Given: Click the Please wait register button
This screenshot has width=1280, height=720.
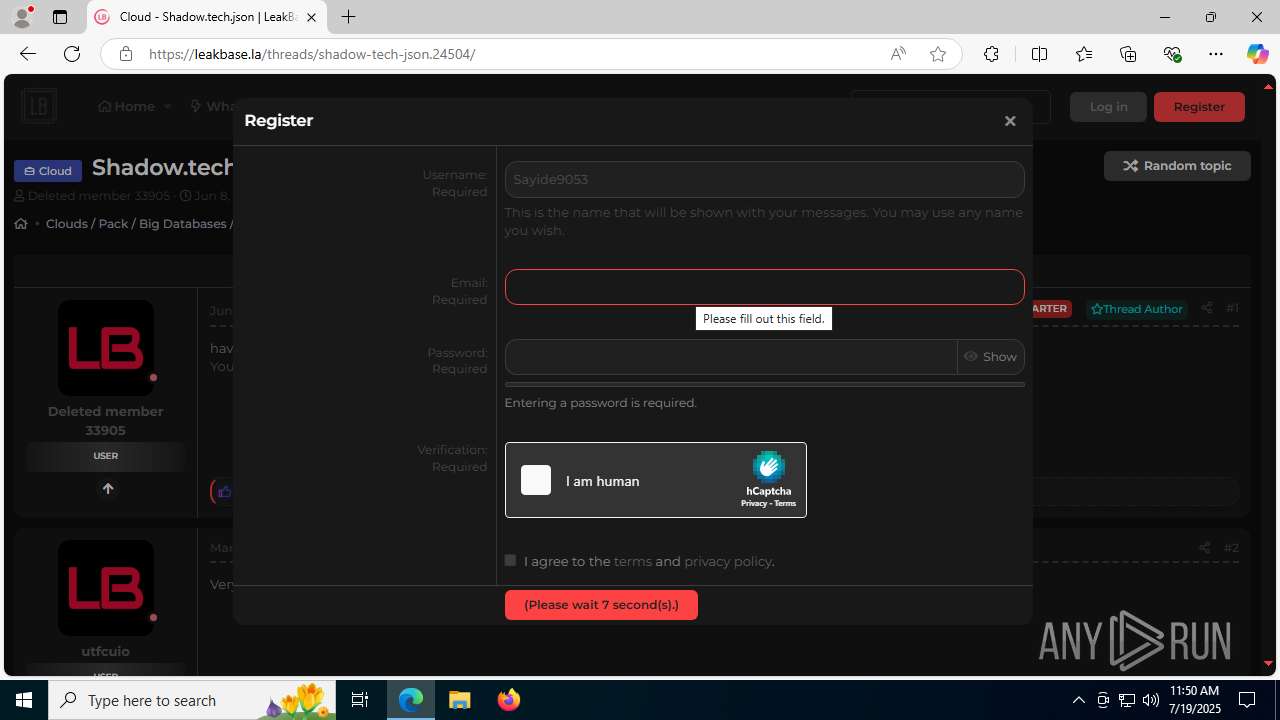Looking at the screenshot, I should coord(601,605).
